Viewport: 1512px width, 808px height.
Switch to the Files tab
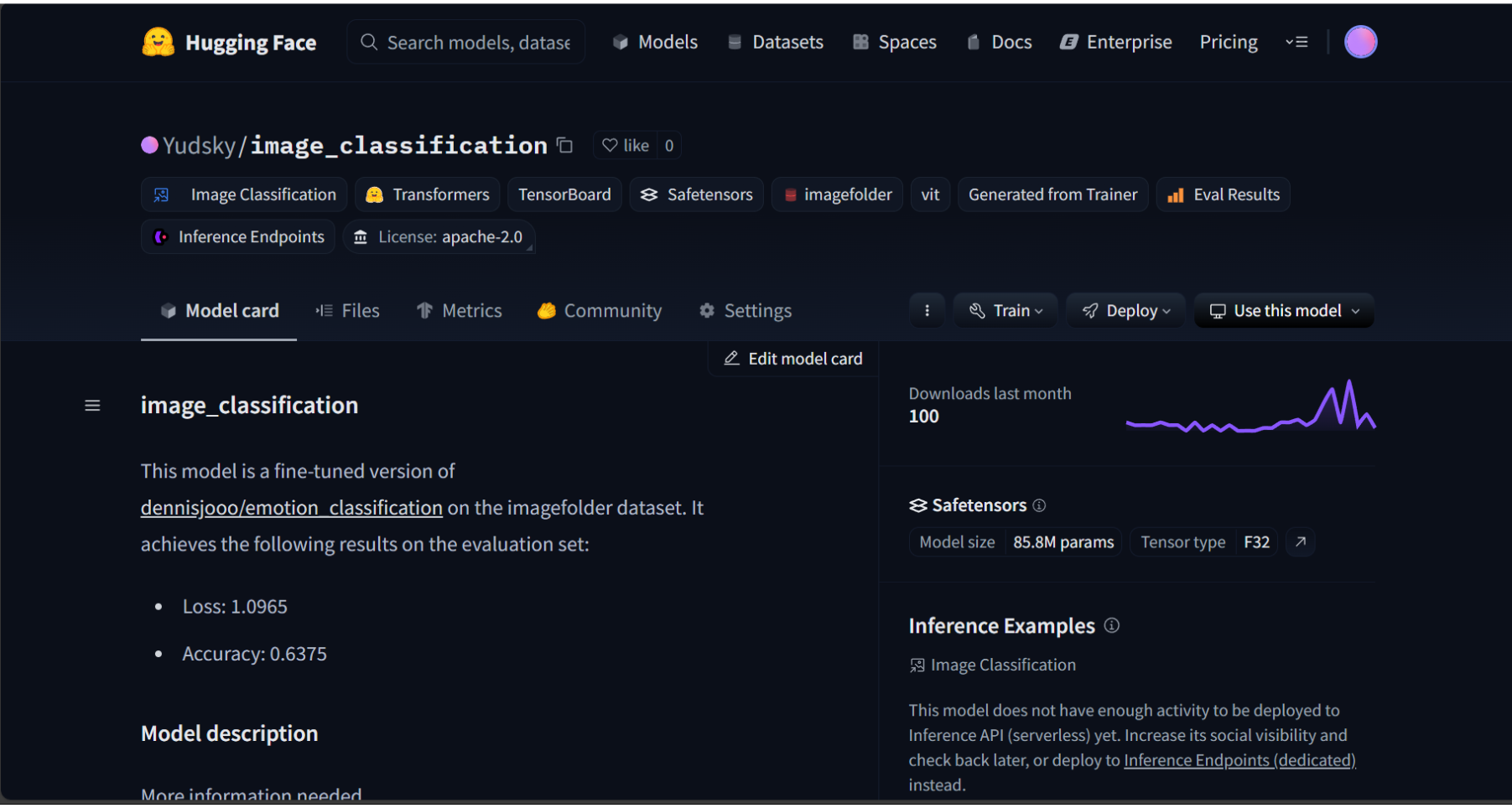pyautogui.click(x=347, y=311)
